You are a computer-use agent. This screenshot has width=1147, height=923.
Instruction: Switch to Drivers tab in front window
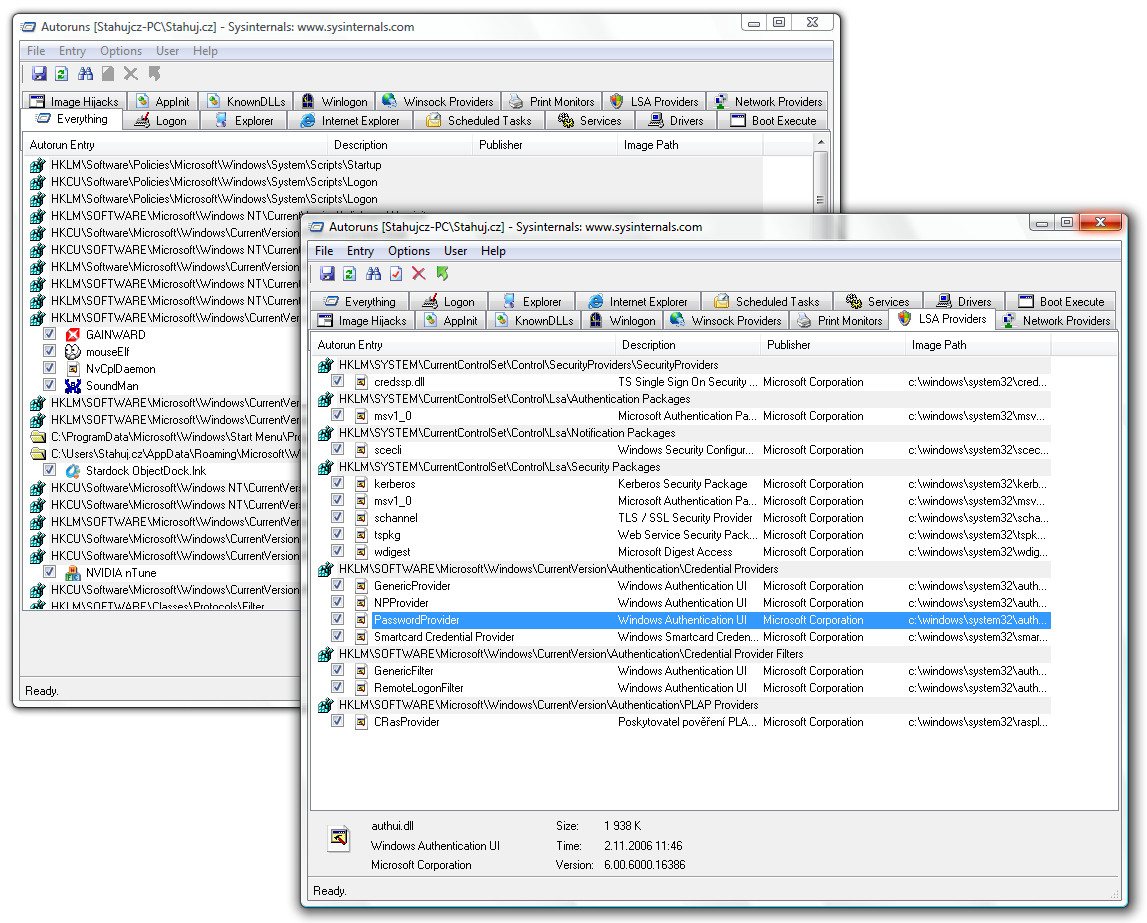point(964,301)
